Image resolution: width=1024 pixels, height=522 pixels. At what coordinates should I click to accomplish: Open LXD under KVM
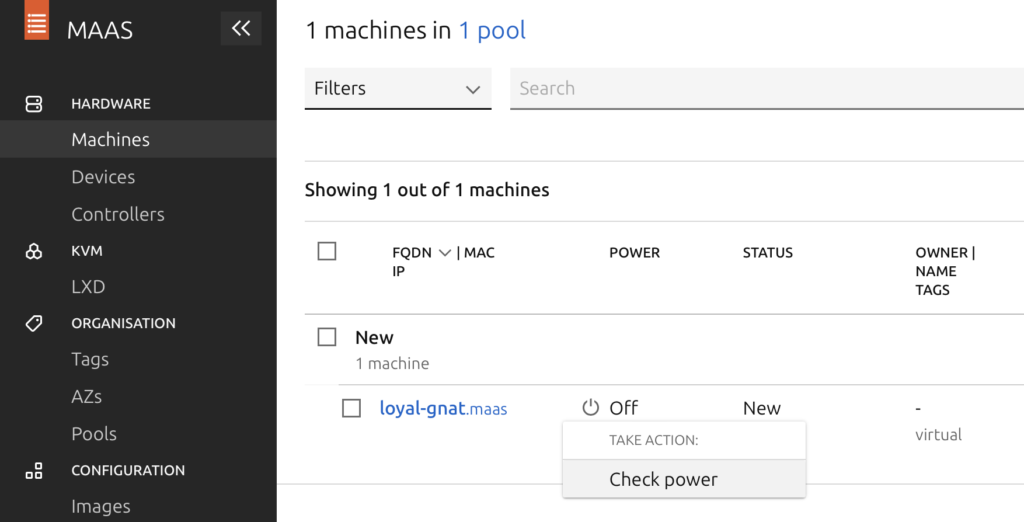(x=88, y=287)
